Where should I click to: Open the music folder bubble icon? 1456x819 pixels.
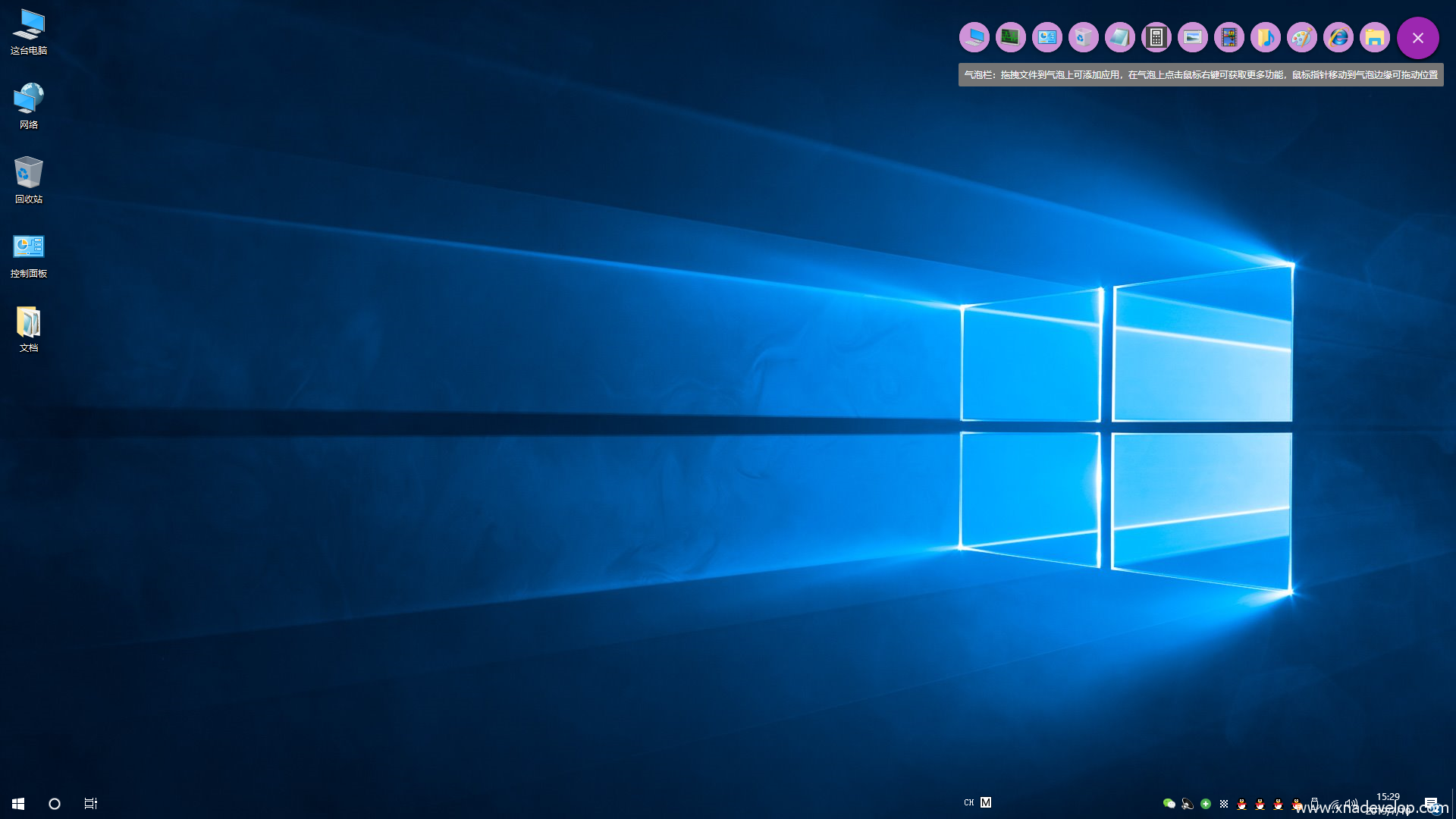click(x=1265, y=37)
